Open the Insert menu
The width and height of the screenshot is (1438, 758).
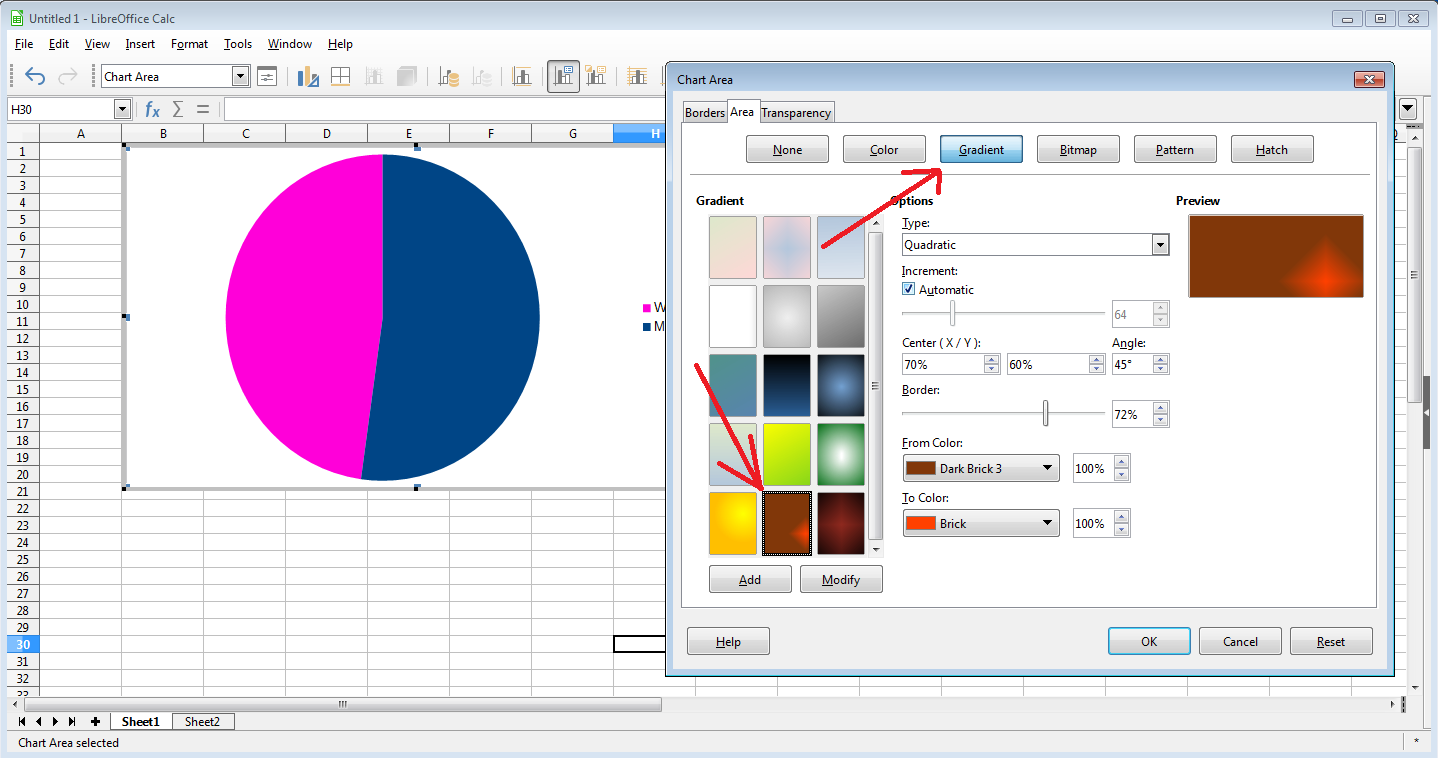pyautogui.click(x=140, y=44)
